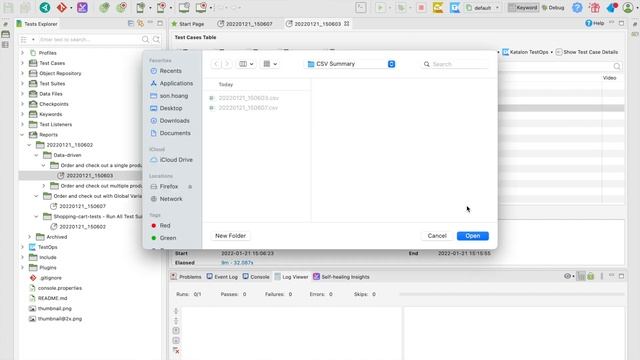Expand the Archived folder node
The height and width of the screenshot is (360, 640).
click(29, 237)
